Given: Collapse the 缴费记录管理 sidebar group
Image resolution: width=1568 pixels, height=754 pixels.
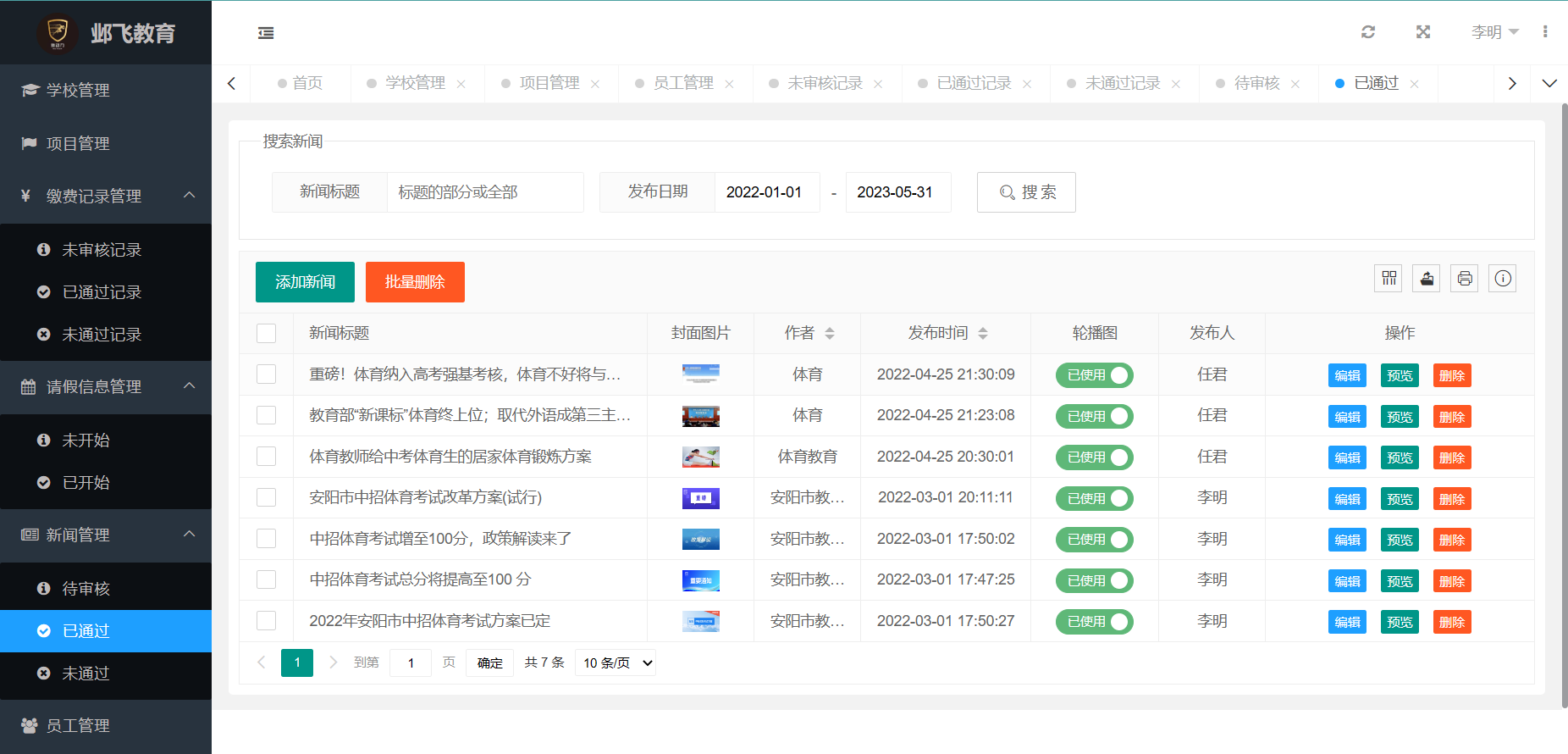Looking at the screenshot, I should [x=106, y=196].
